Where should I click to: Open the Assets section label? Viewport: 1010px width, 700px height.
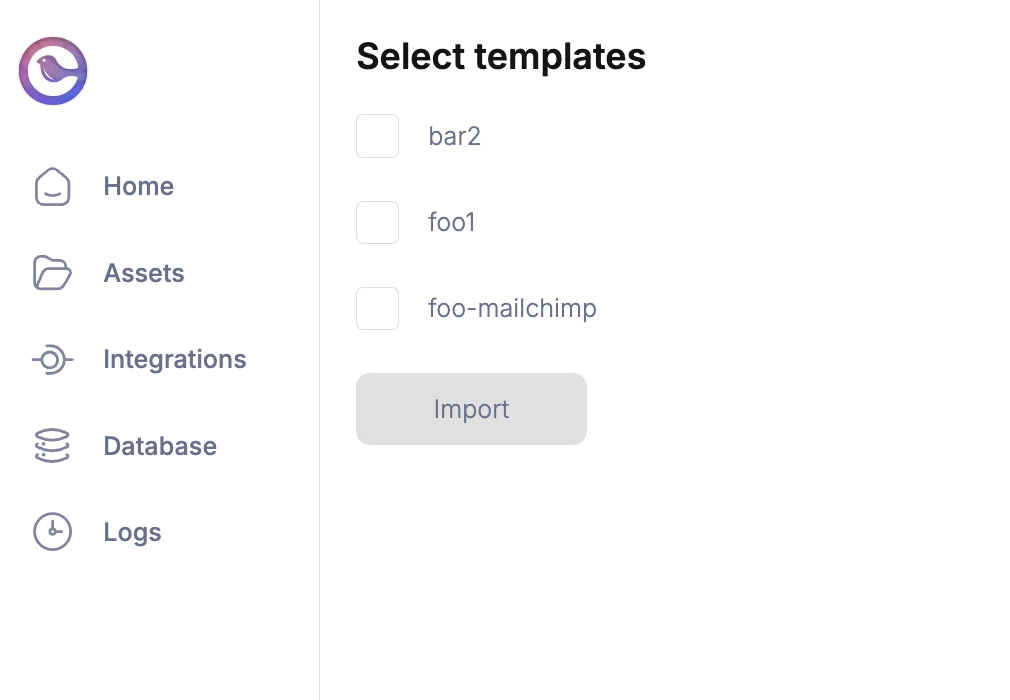click(x=144, y=273)
